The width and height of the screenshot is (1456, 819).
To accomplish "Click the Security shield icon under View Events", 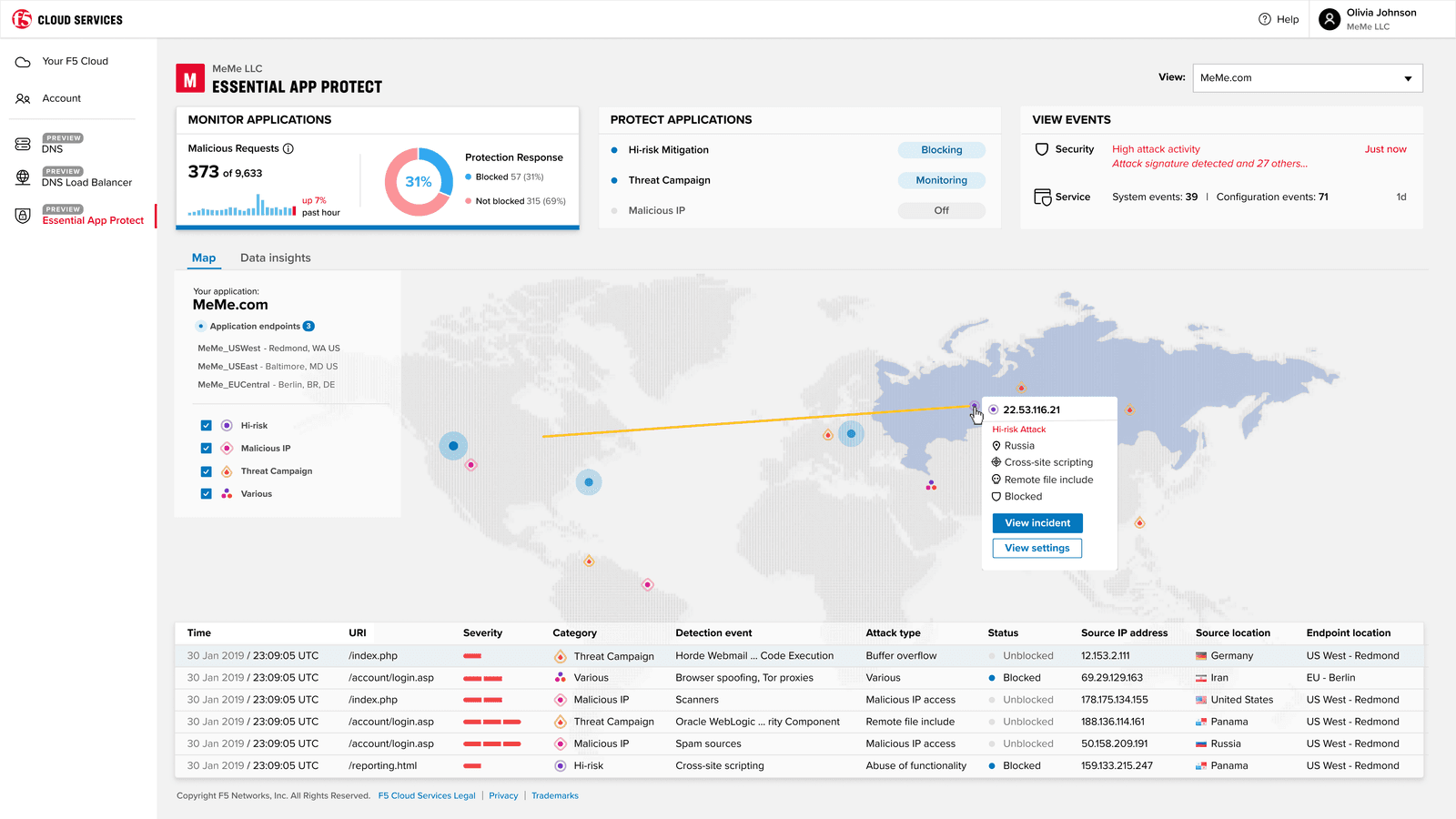I will click(1041, 148).
